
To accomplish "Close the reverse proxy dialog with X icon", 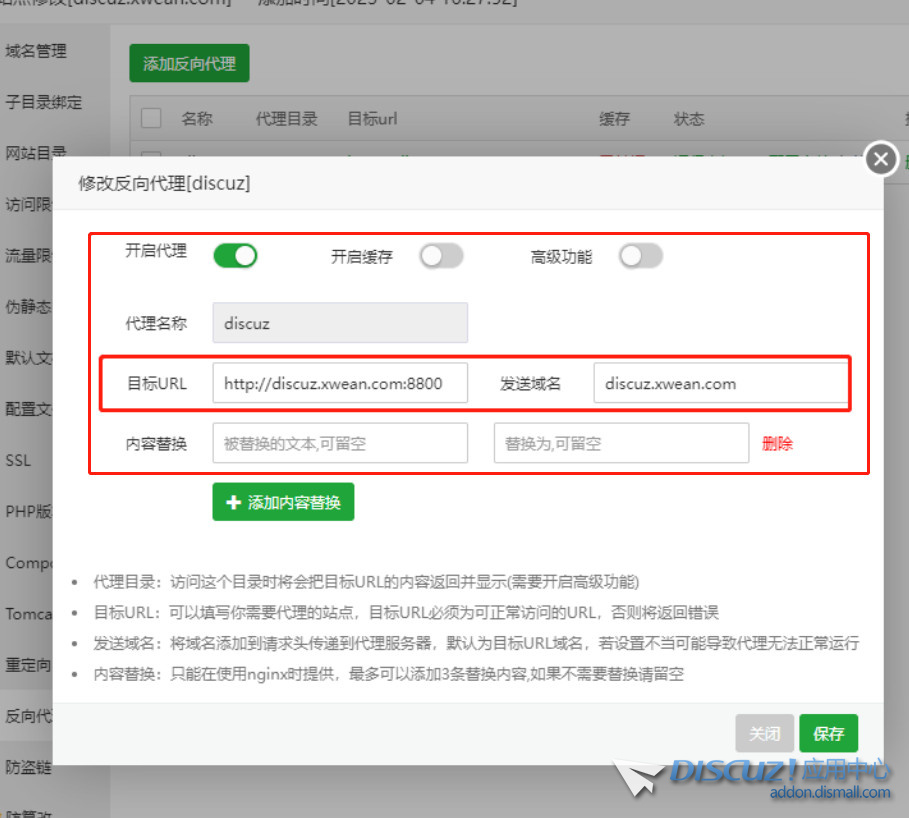I will point(881,158).
